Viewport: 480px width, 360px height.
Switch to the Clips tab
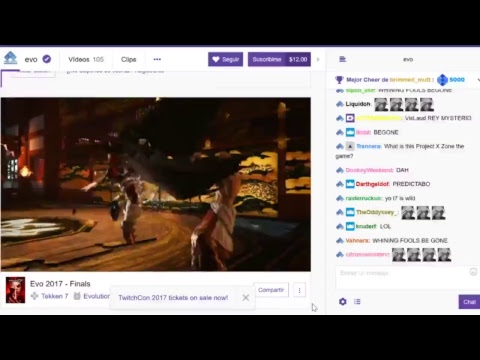[128, 60]
